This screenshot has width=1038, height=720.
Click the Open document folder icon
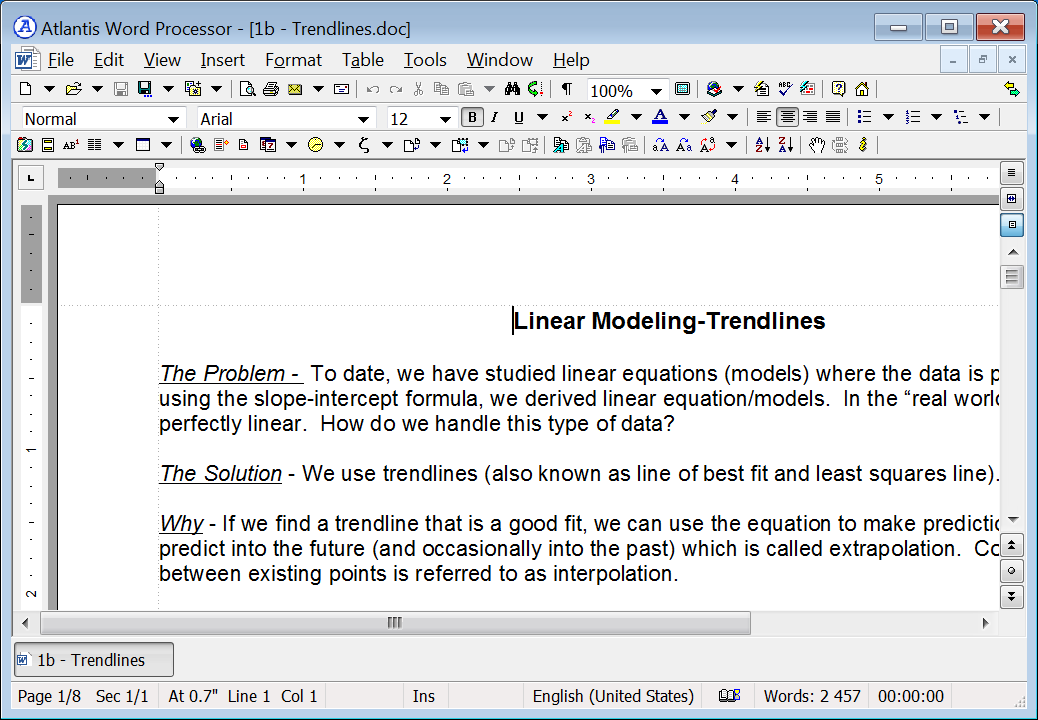tap(72, 89)
